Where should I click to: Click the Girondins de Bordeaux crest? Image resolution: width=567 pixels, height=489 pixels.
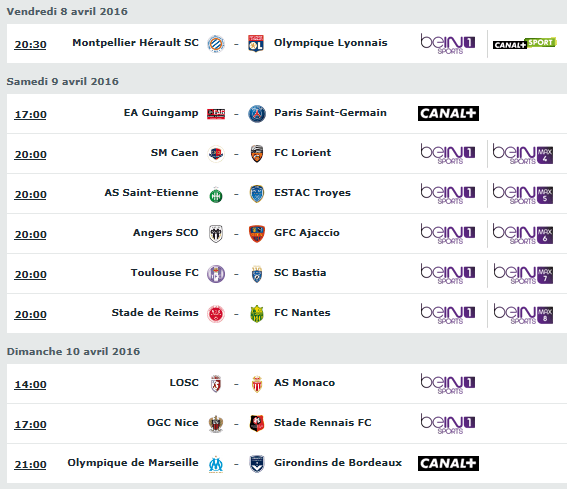click(x=257, y=464)
